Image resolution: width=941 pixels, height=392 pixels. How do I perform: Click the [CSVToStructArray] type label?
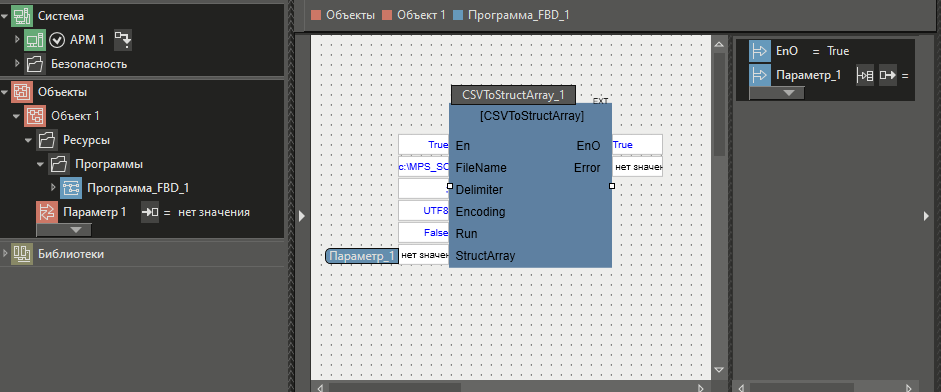coord(532,116)
